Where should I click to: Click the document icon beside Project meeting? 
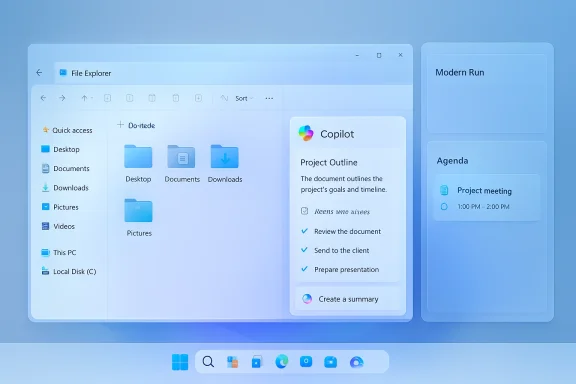click(x=444, y=190)
